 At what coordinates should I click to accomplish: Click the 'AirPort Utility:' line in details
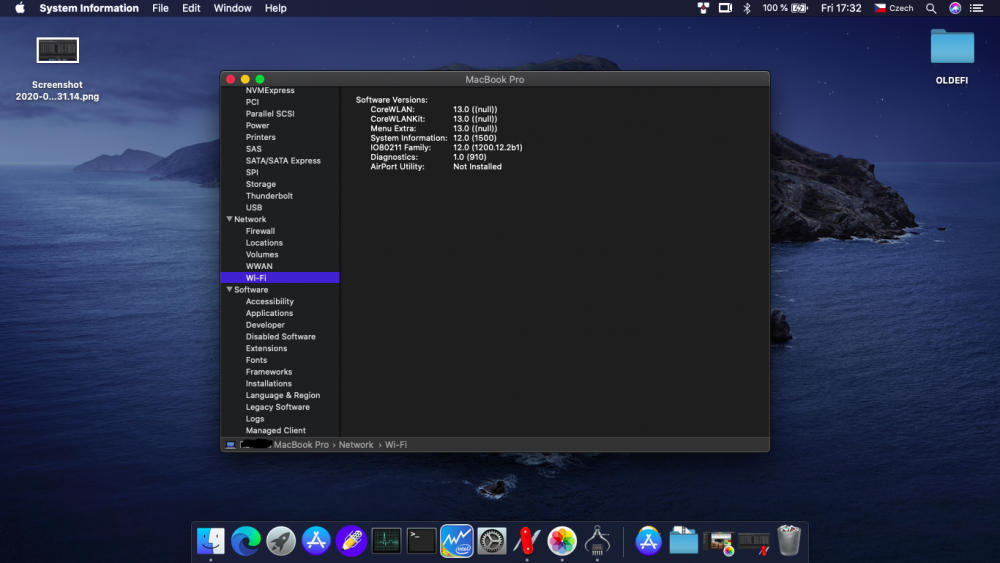[x=436, y=166]
